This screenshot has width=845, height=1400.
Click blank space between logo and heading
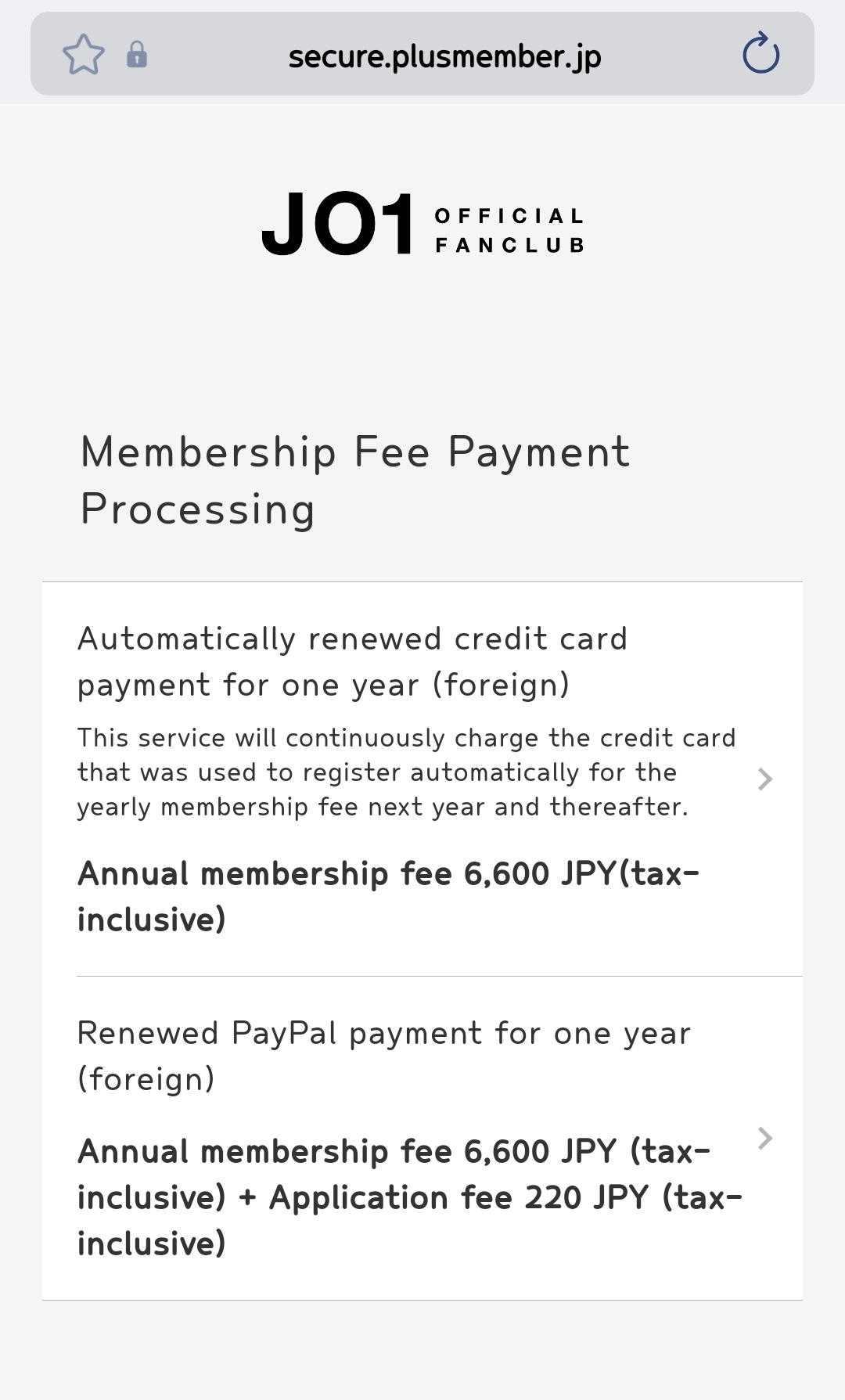click(422, 344)
